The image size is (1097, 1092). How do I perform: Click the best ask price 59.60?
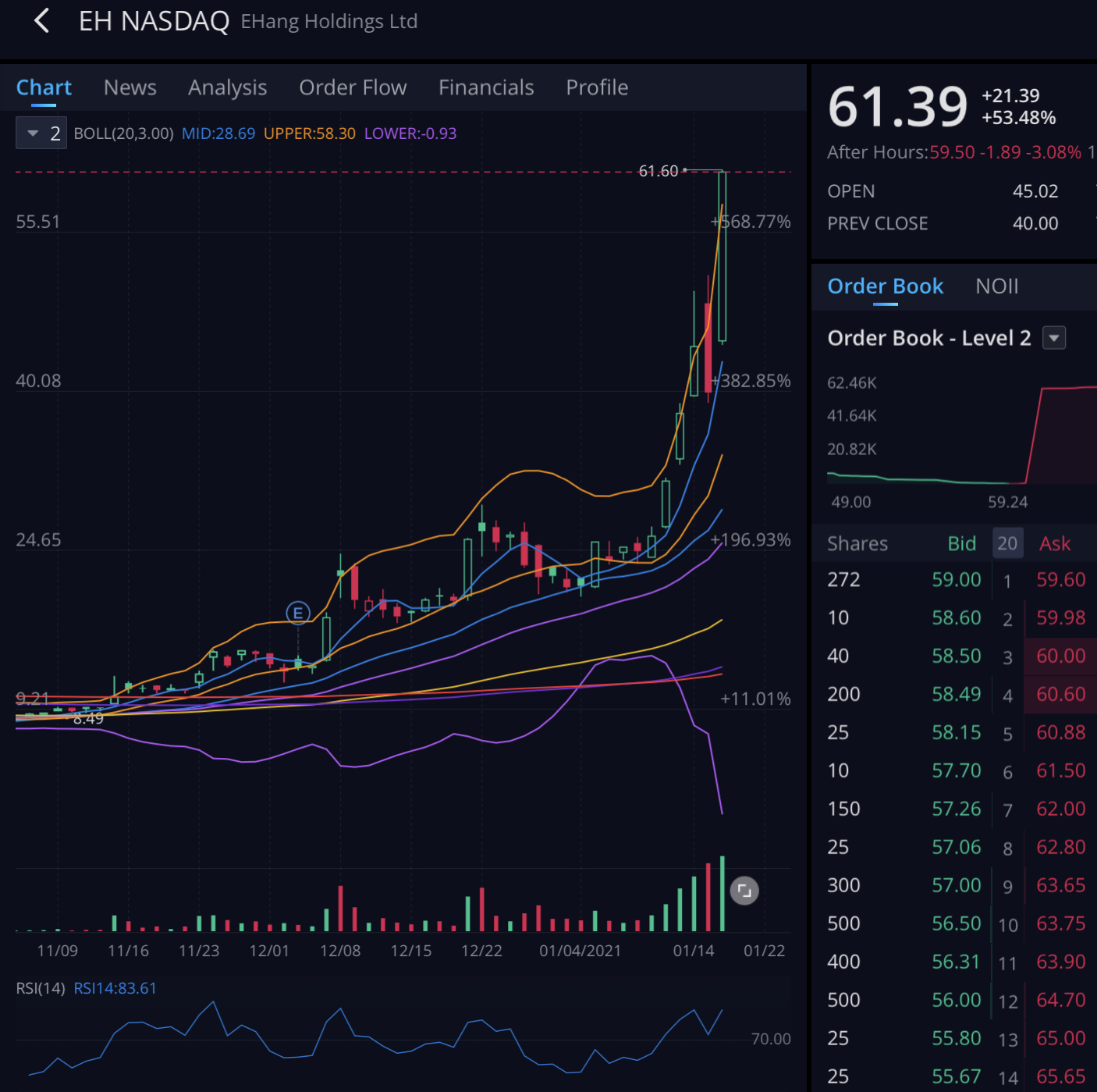pyautogui.click(x=1060, y=580)
